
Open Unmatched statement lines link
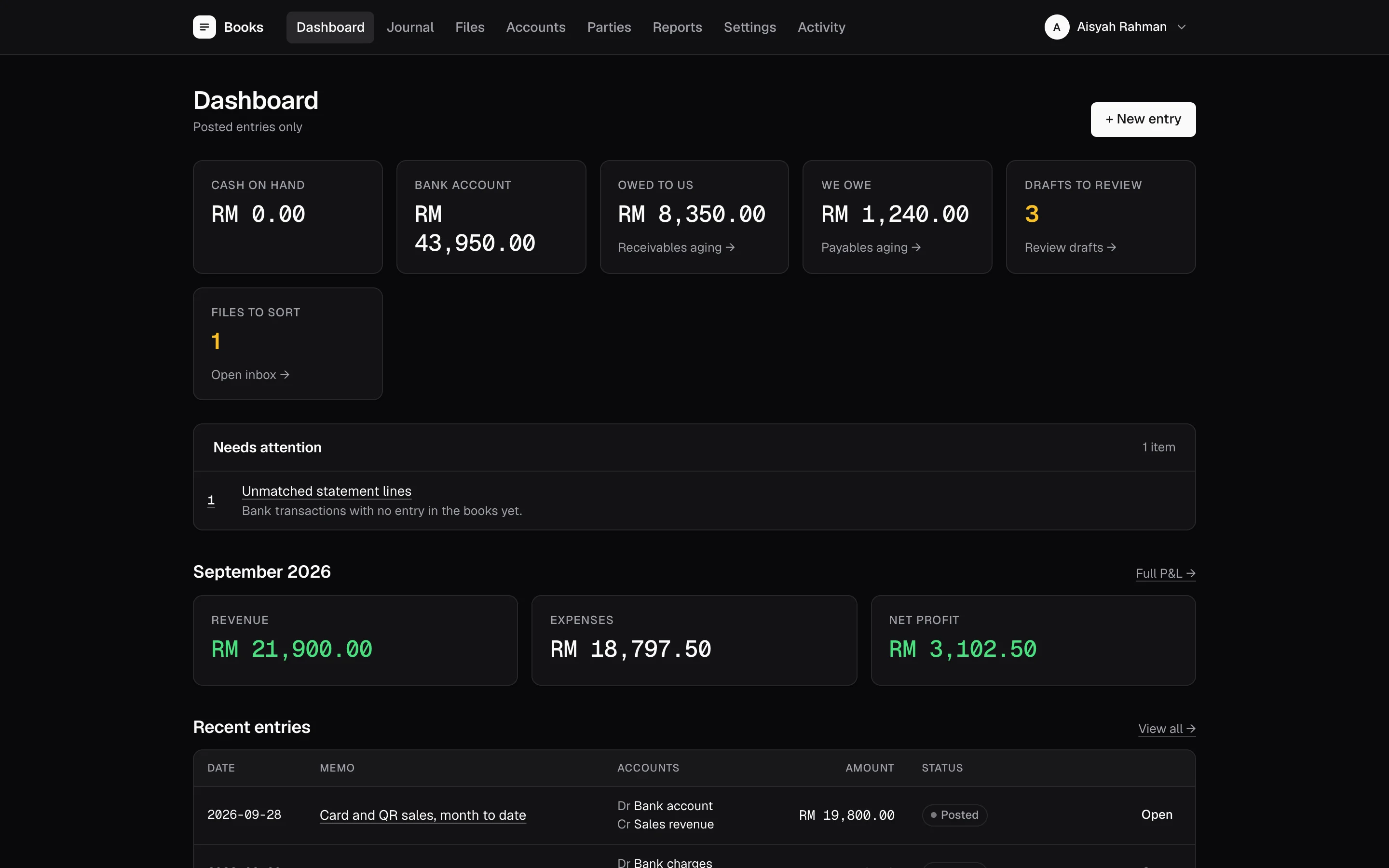pyautogui.click(x=327, y=491)
